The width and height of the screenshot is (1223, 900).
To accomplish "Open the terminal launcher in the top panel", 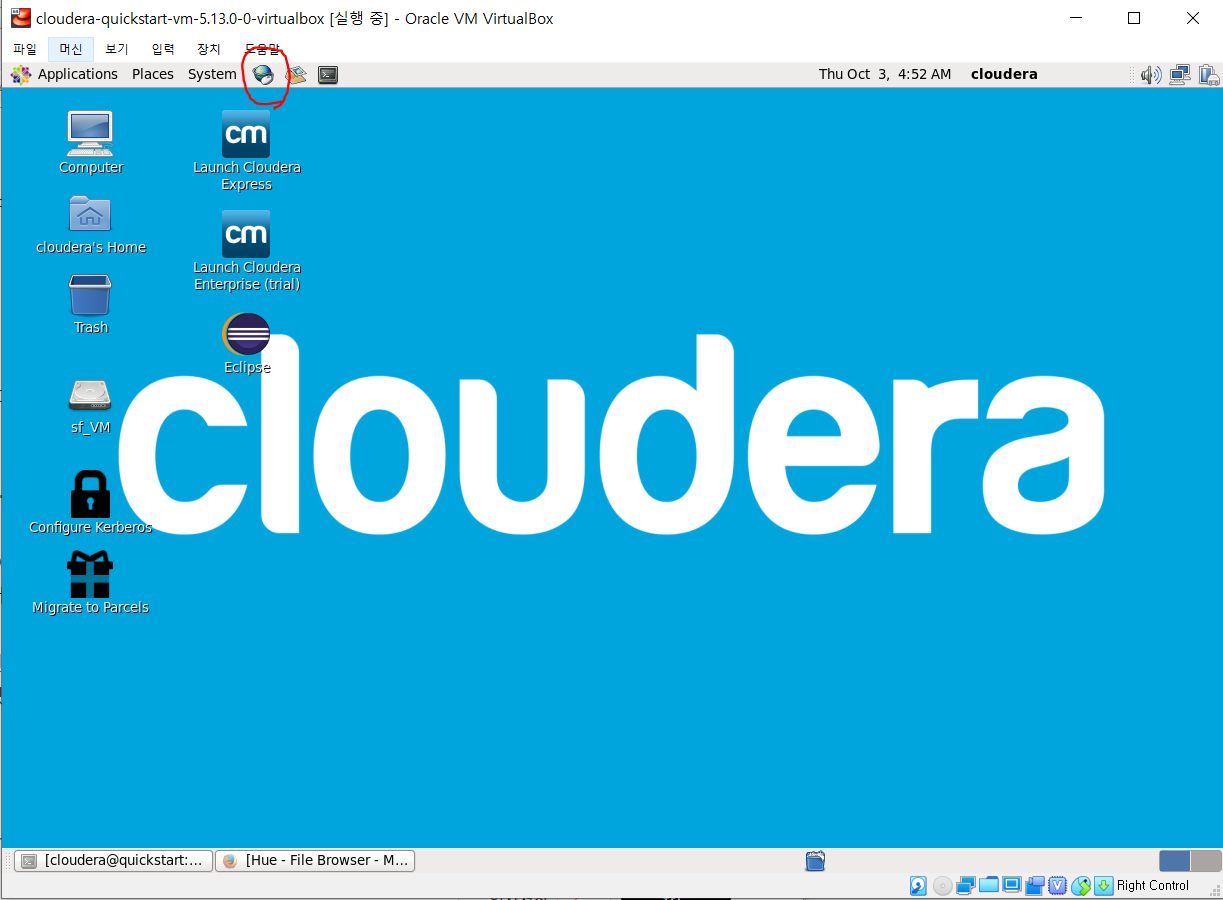I will point(328,74).
